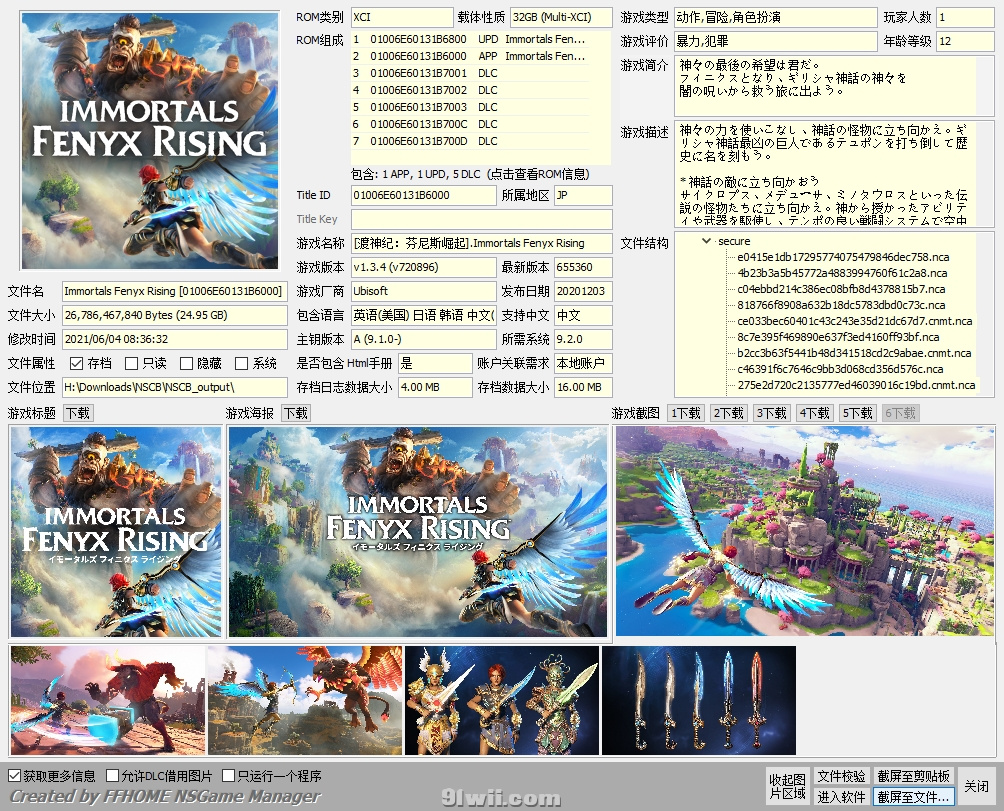
Task: Copy screenshot to clipboard via 截屏至剪贴板
Action: 914,776
